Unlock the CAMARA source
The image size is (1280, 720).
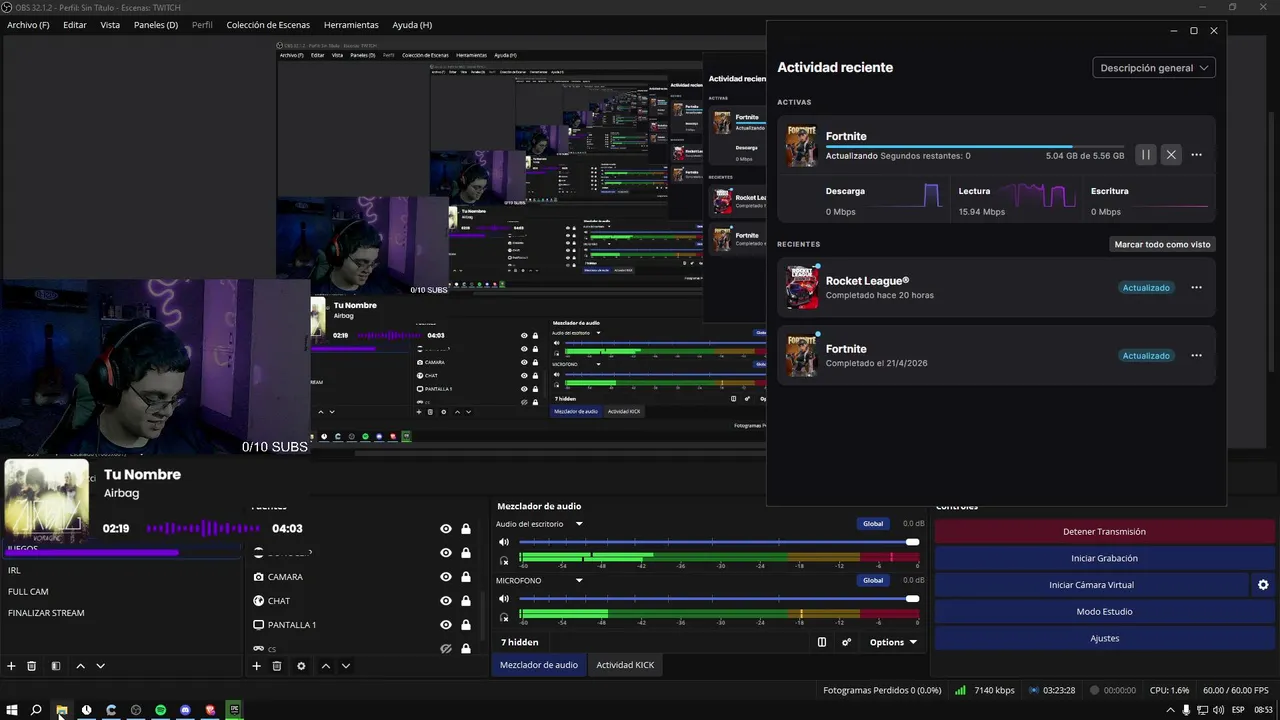pos(466,577)
